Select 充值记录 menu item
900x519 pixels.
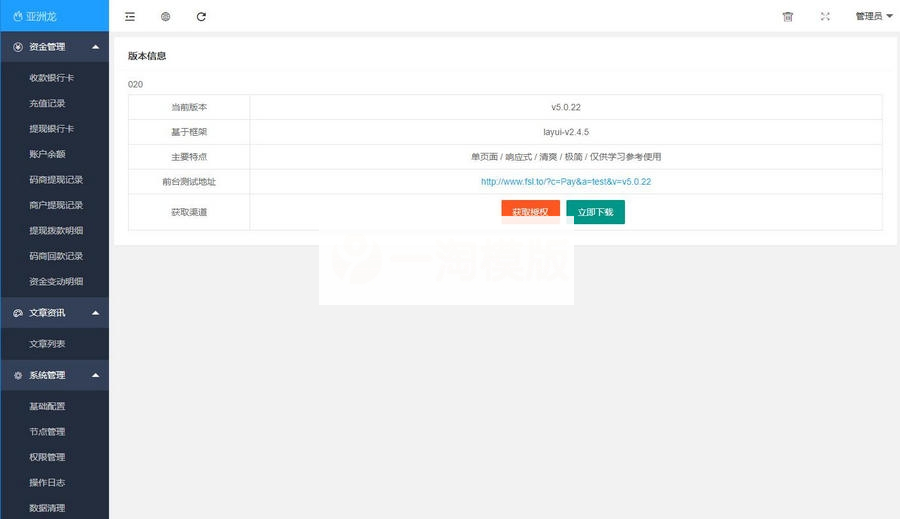47,103
